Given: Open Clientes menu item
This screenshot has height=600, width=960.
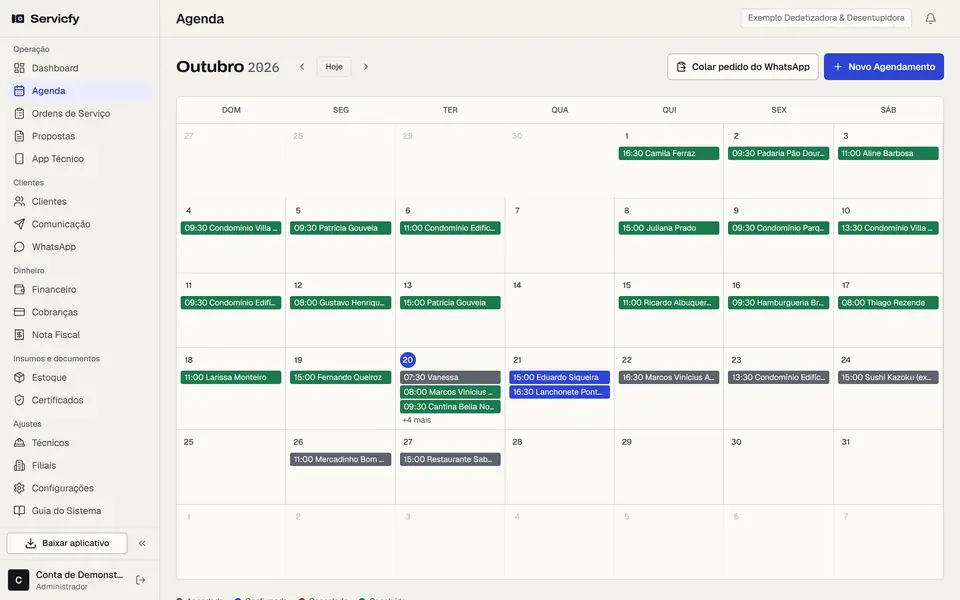Looking at the screenshot, I should click(x=82, y=201).
